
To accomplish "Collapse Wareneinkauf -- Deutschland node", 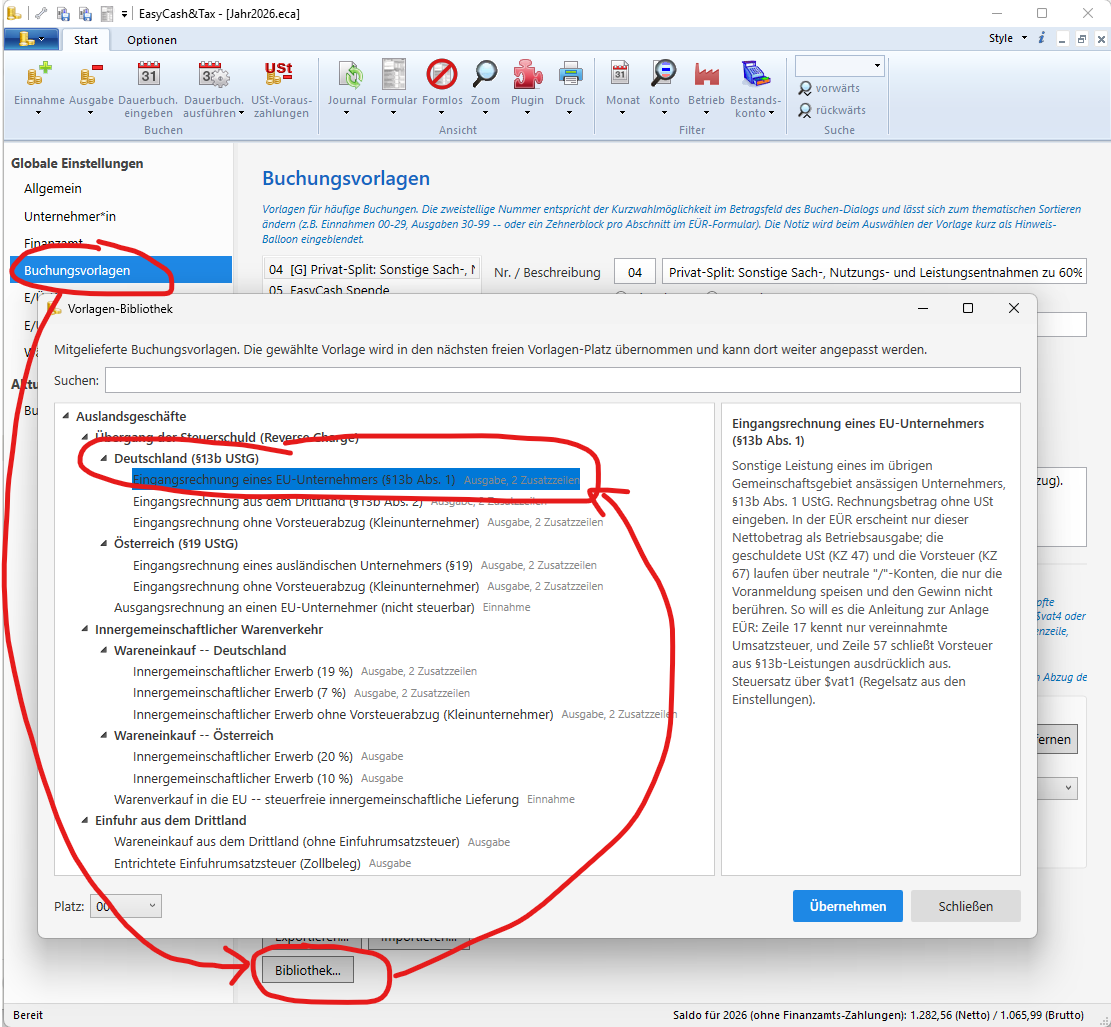I will (103, 650).
